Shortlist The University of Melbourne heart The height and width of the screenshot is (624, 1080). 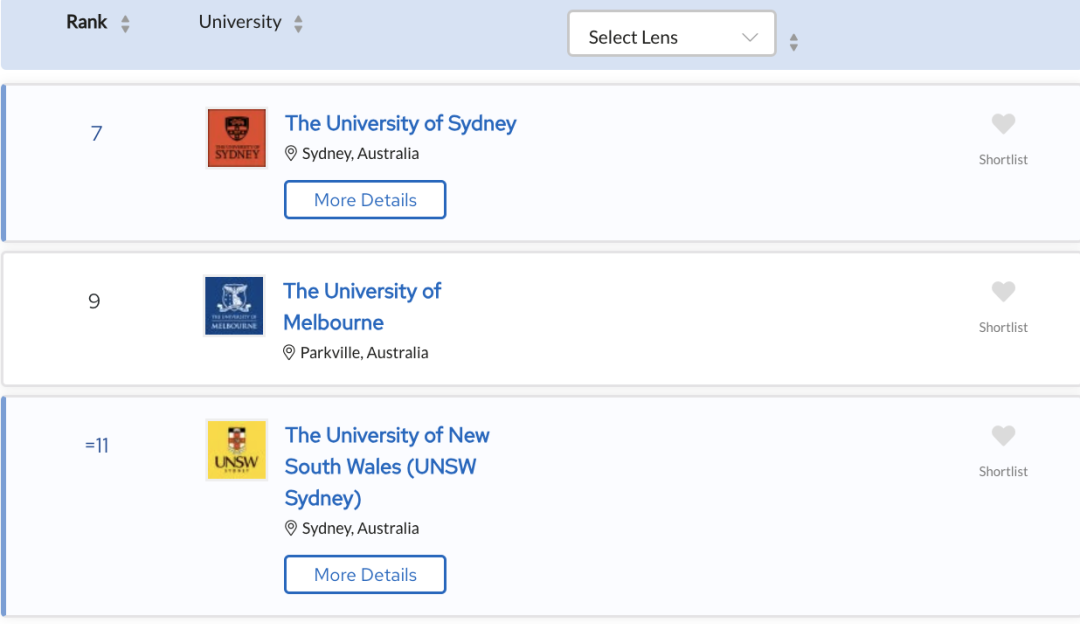(1003, 291)
